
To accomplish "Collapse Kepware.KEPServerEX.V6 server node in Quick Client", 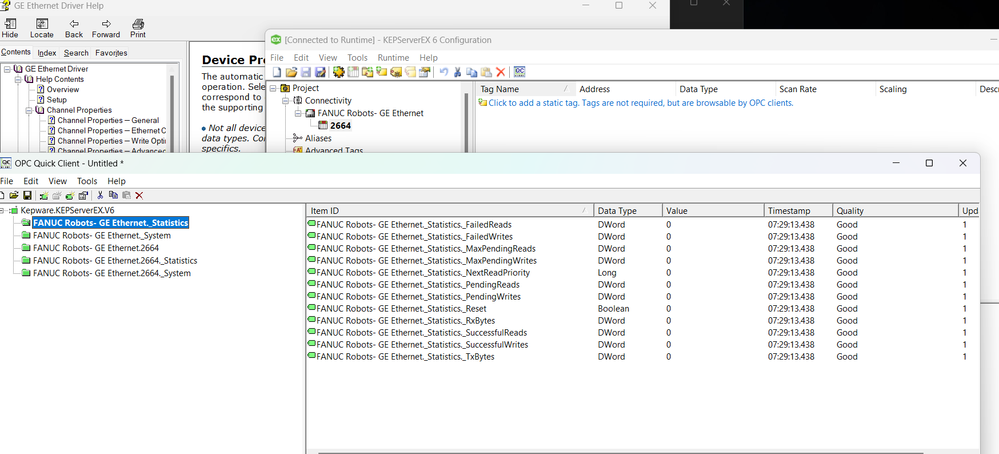I will click(3, 209).
